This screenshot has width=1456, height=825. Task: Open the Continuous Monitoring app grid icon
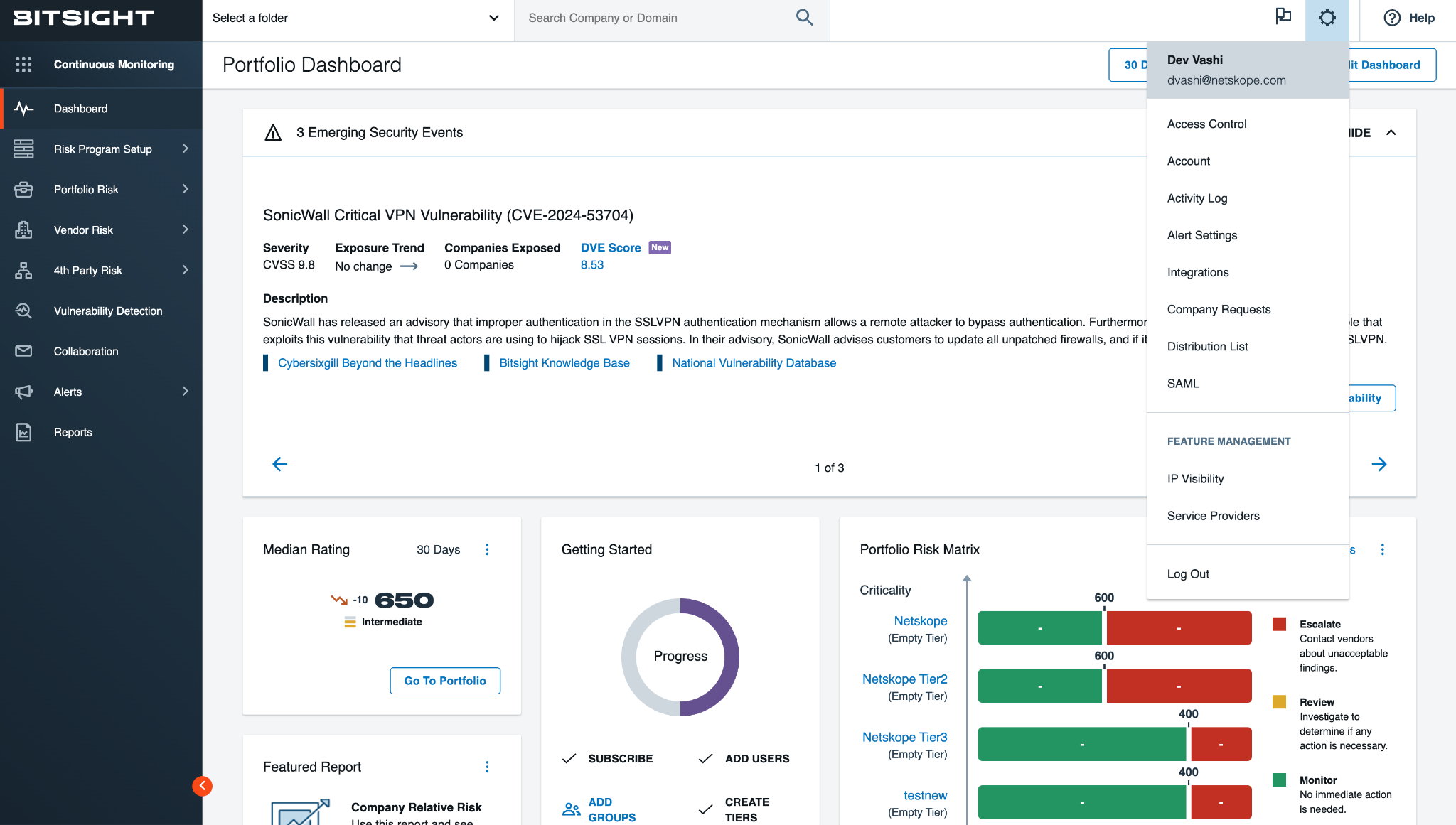pos(23,64)
